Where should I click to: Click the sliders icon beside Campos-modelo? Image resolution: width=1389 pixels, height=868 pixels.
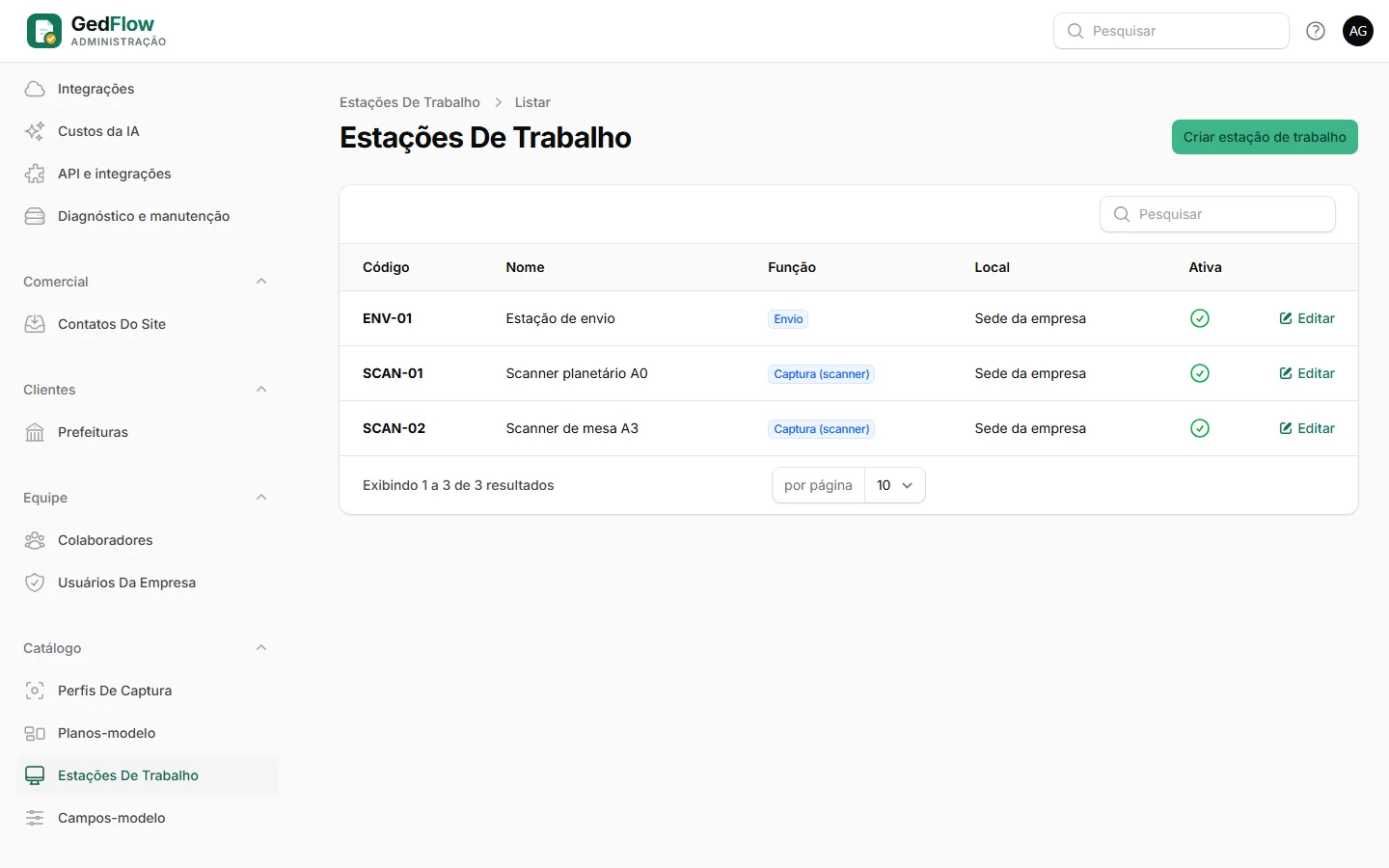pyautogui.click(x=35, y=818)
